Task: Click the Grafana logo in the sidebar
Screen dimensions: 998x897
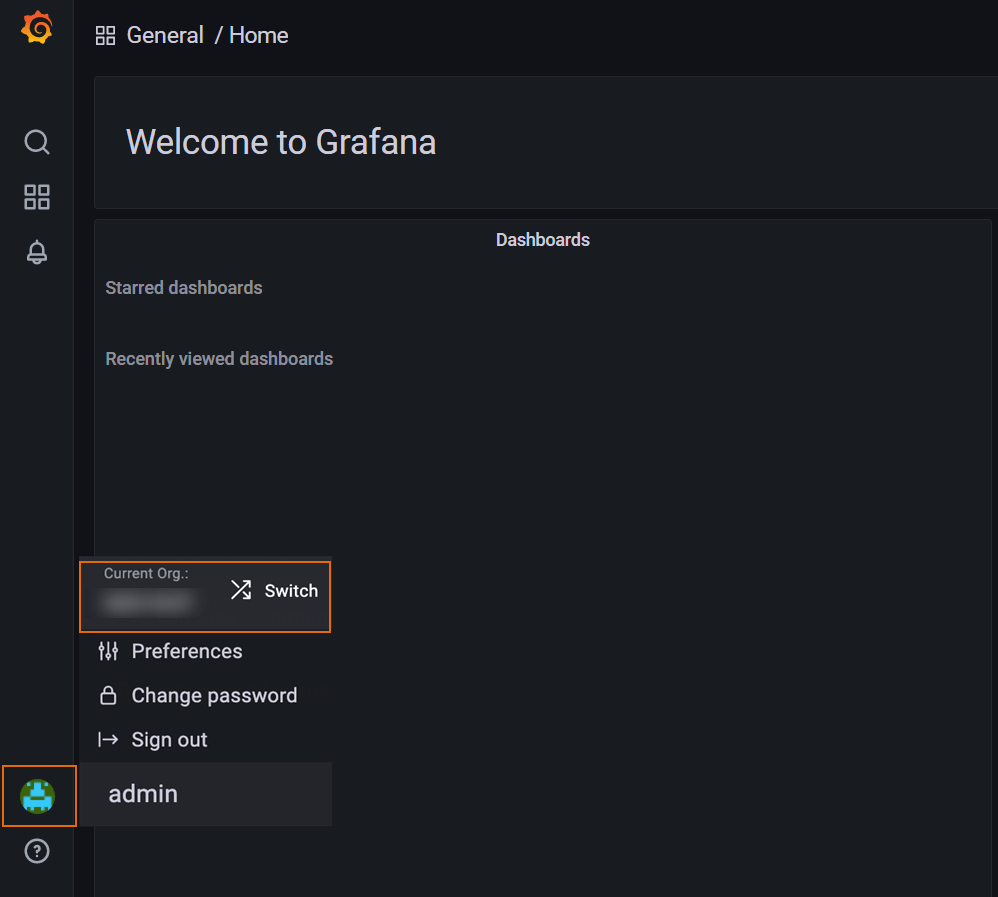Action: [37, 29]
